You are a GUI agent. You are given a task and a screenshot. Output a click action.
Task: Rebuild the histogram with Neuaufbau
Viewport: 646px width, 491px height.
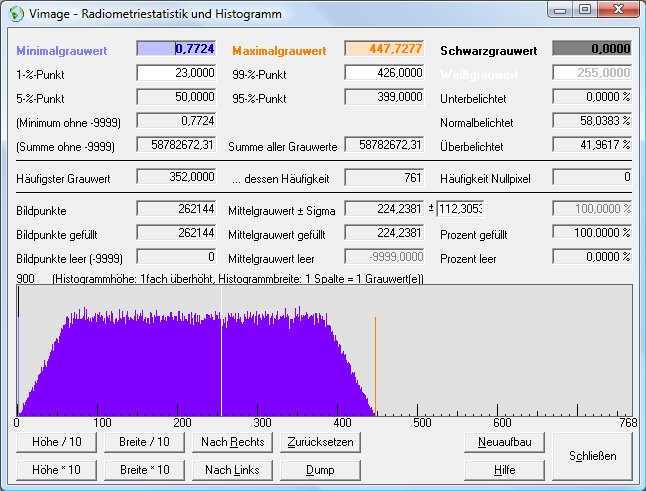(504, 442)
